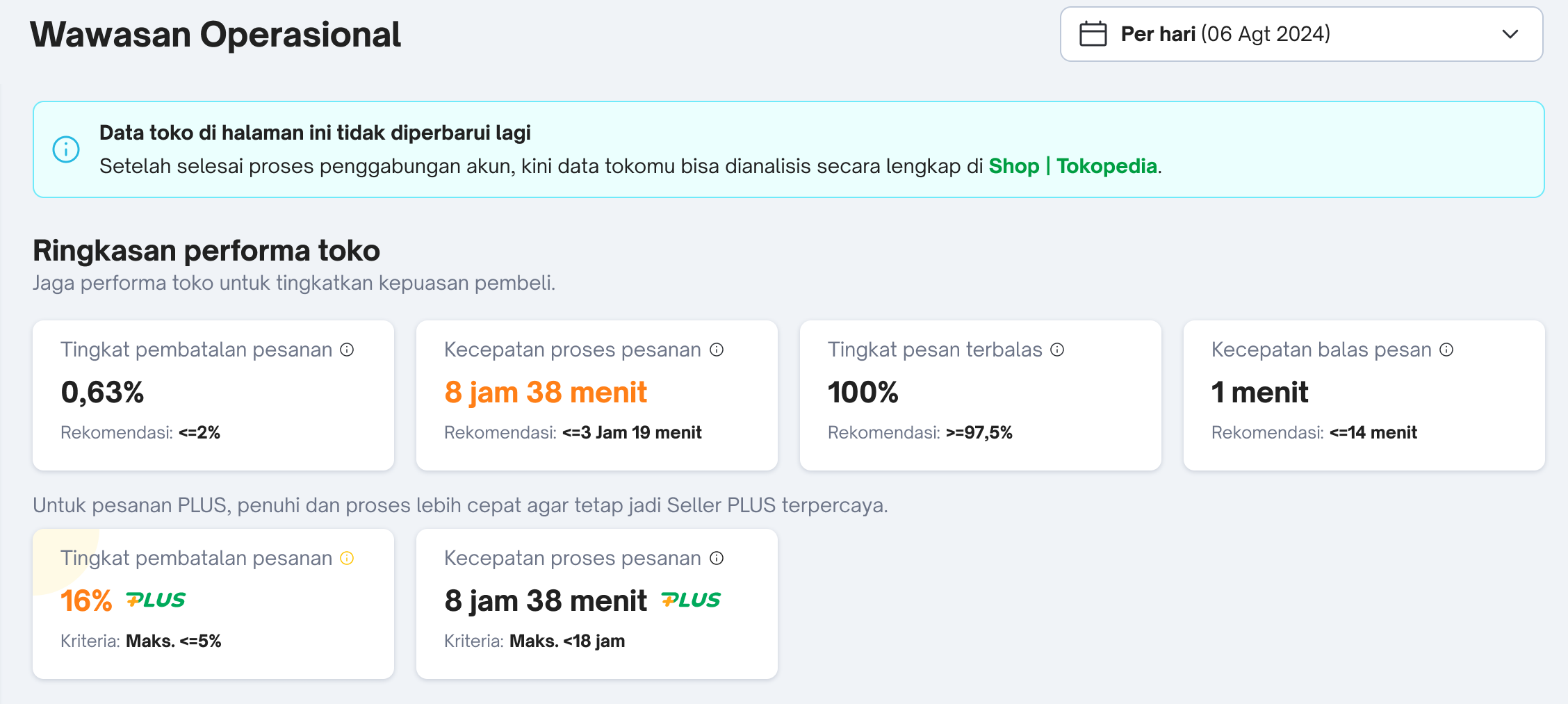
Task: Click info icon beside Kecepatan balas pesan
Action: (x=1446, y=350)
